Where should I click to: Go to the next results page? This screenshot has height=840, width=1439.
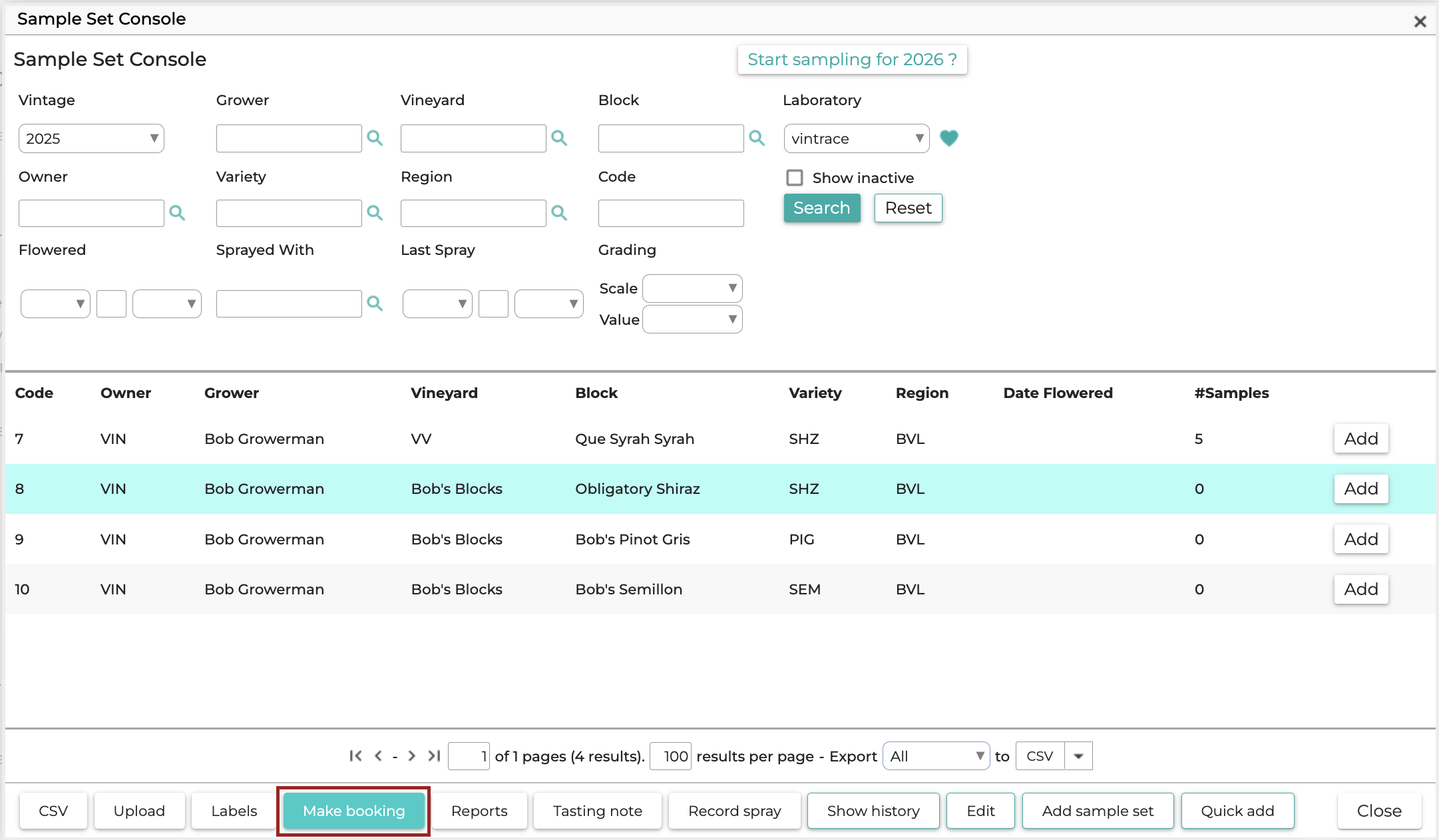pos(411,755)
